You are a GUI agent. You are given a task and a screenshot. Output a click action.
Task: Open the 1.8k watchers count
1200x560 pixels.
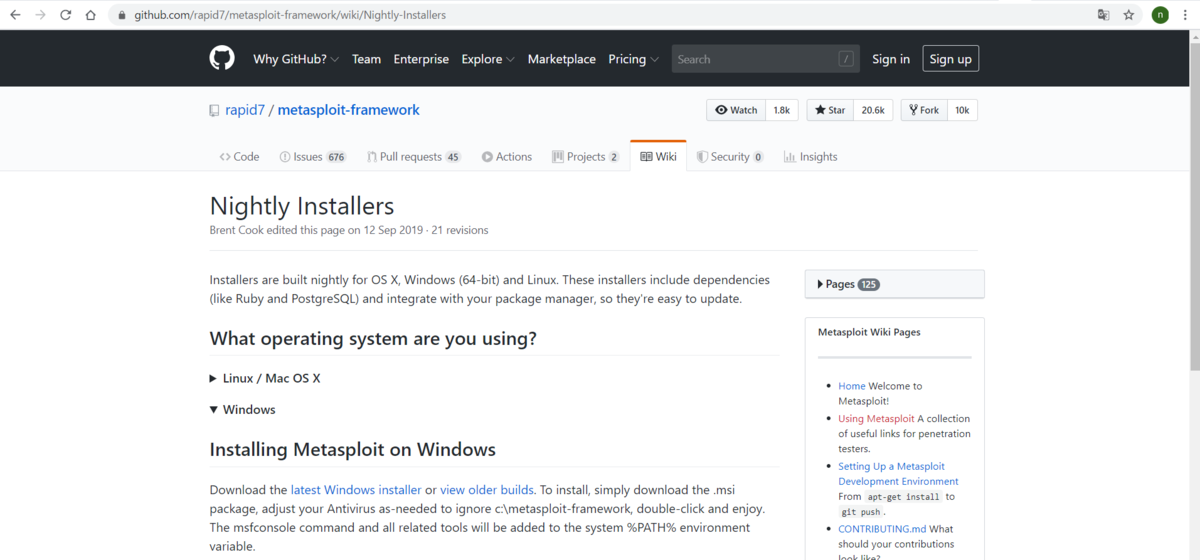[x=782, y=110]
